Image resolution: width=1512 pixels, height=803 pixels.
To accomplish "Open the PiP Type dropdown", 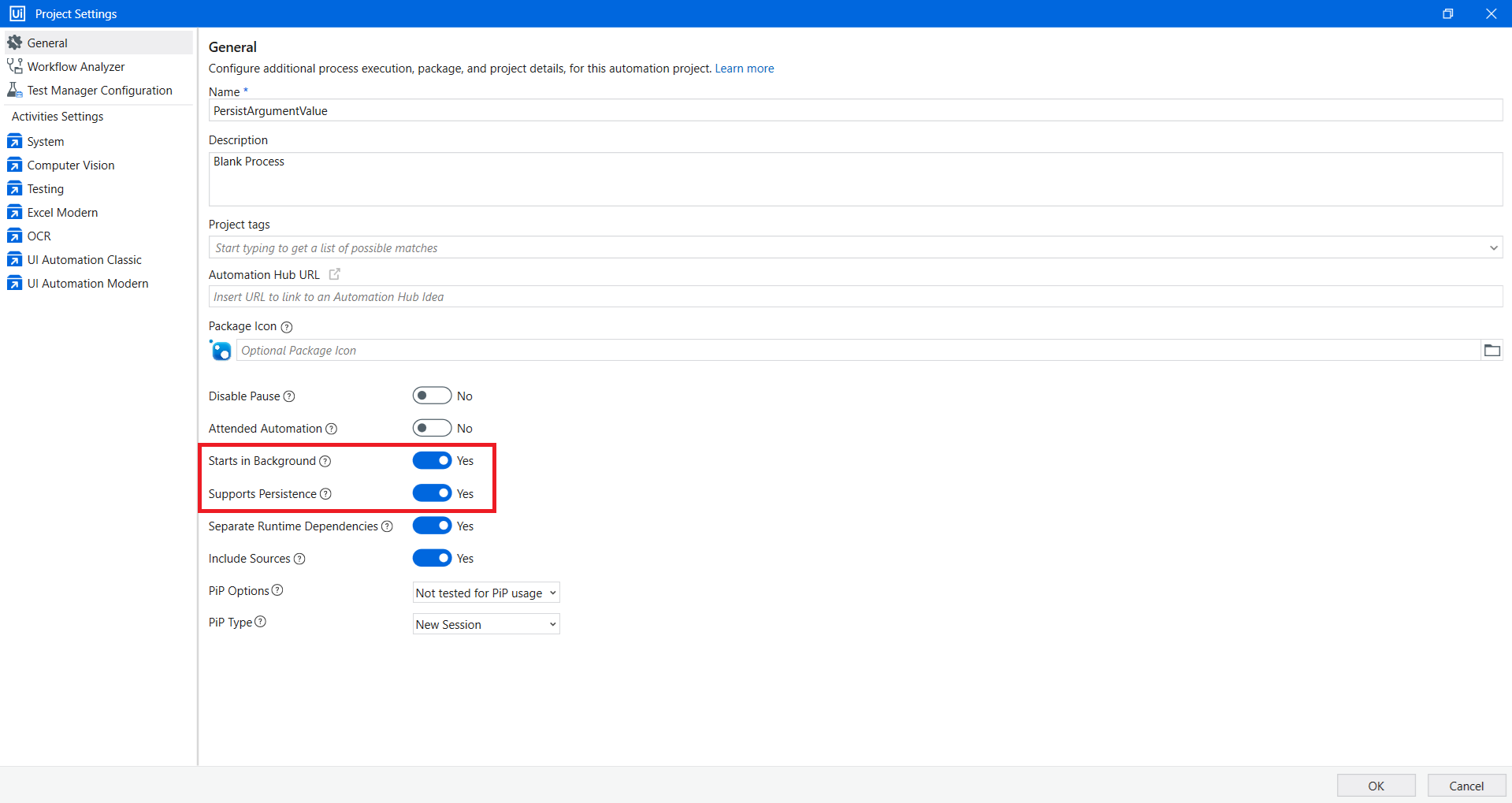I will [485, 623].
